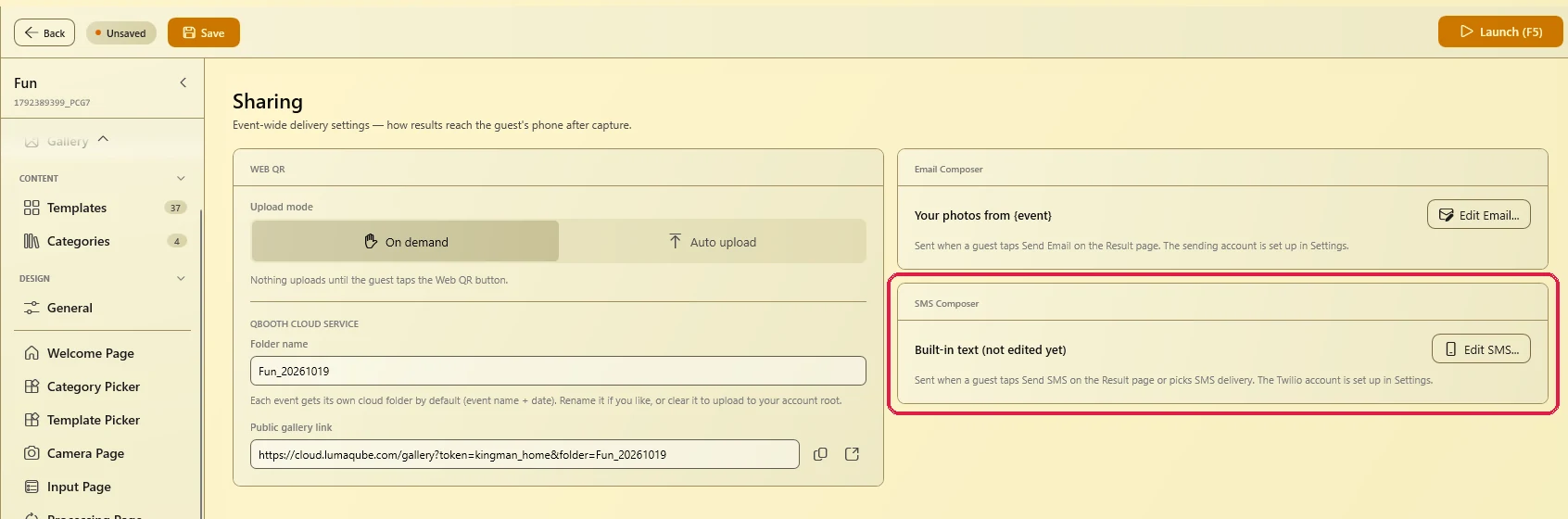Click the Input Page form icon
The width and height of the screenshot is (1568, 519).
[32, 487]
